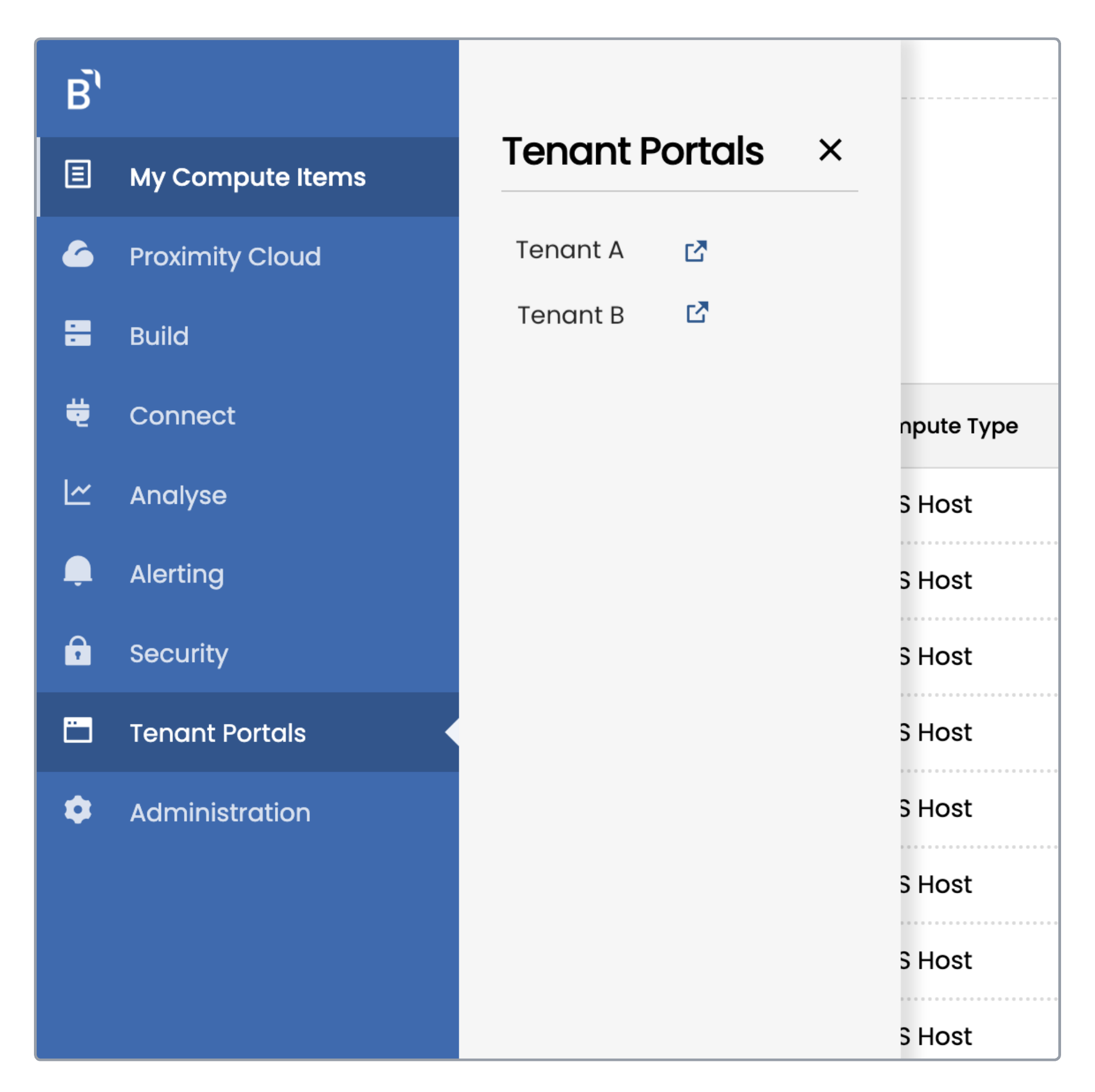Screen dimensions: 1095x1092
Task: Go to the Administration menu item
Action: [220, 813]
